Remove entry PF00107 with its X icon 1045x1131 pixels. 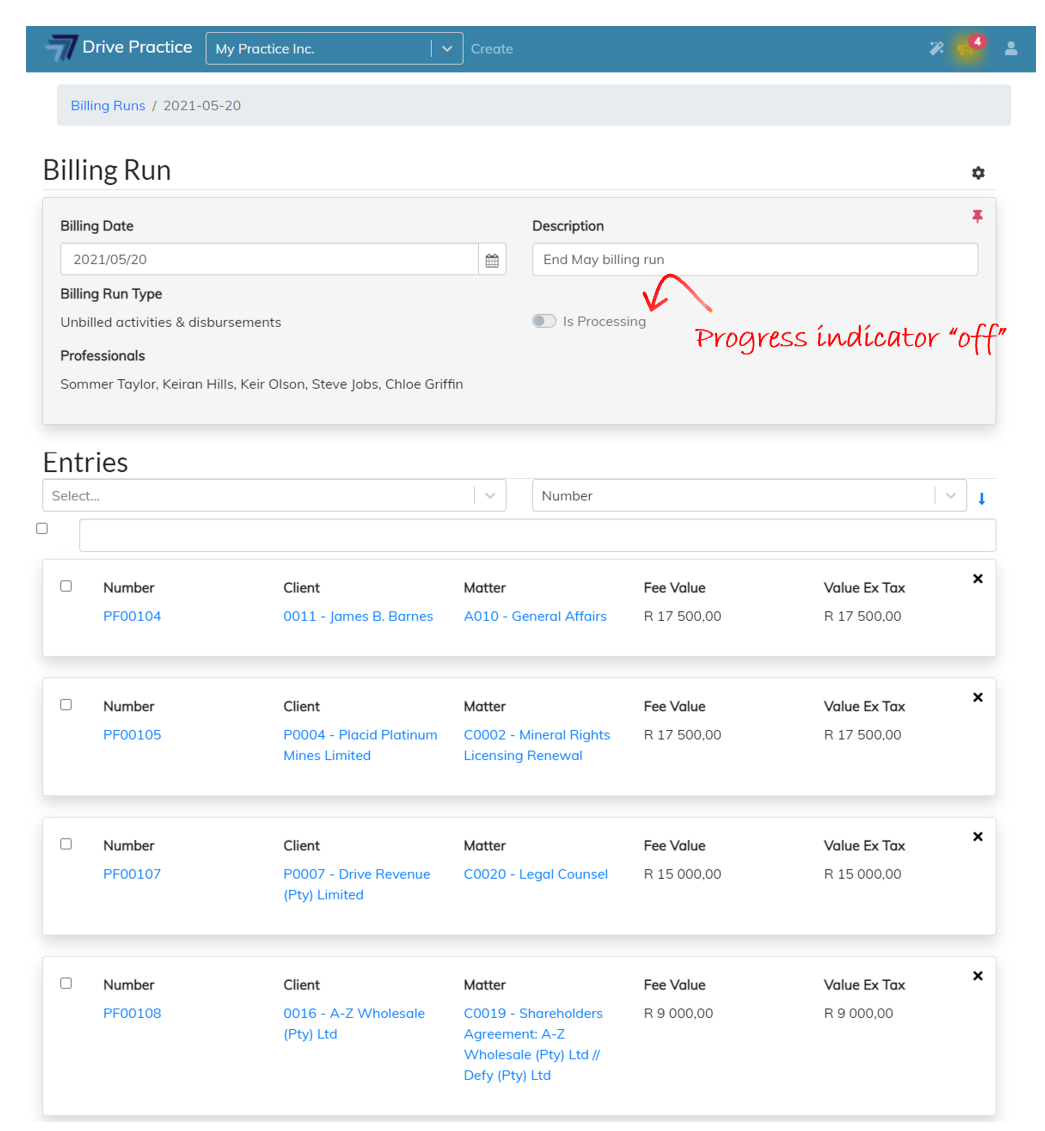[x=978, y=836]
